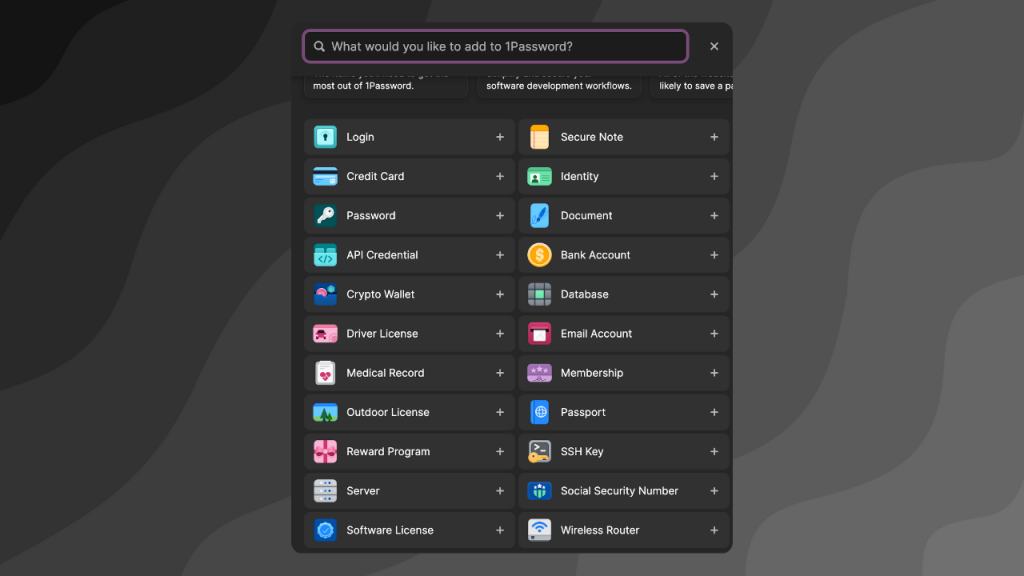The width and height of the screenshot is (1024, 576).
Task: Select the Credit Card icon
Action: pyautogui.click(x=325, y=176)
